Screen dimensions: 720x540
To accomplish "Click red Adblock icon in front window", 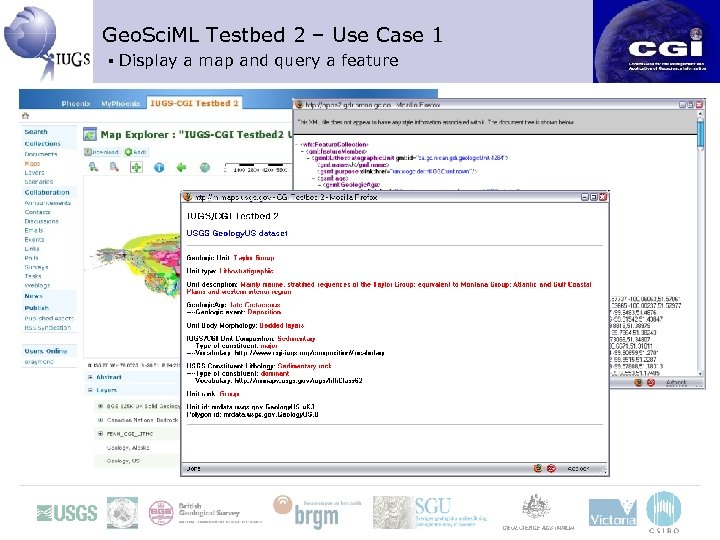I will coord(551,468).
